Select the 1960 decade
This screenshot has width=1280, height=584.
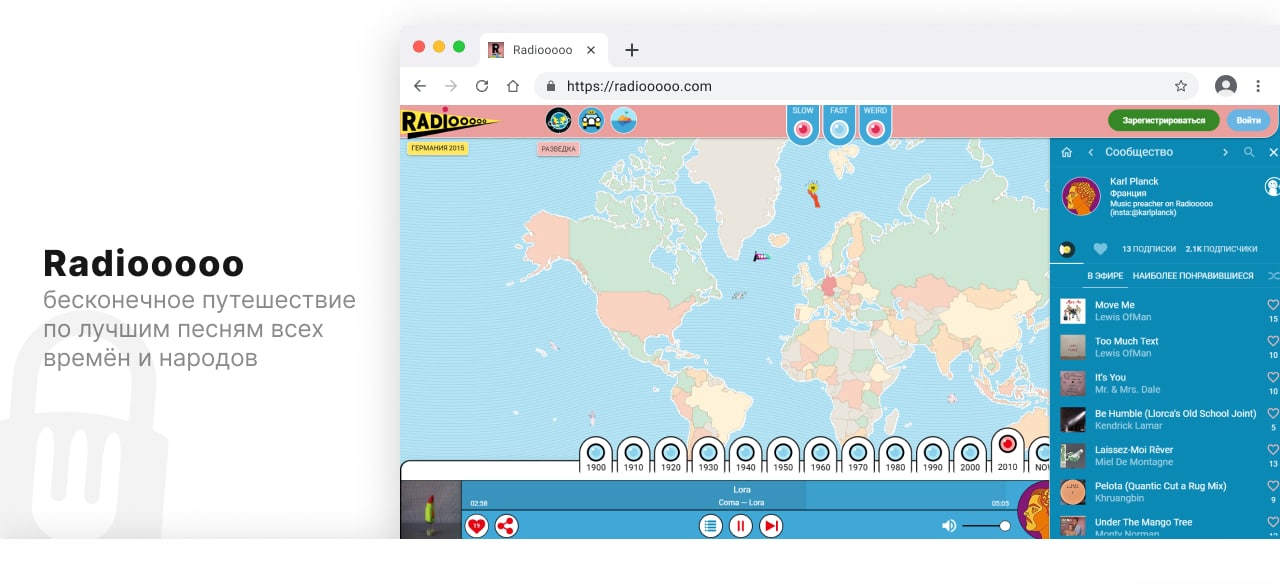coord(820,455)
